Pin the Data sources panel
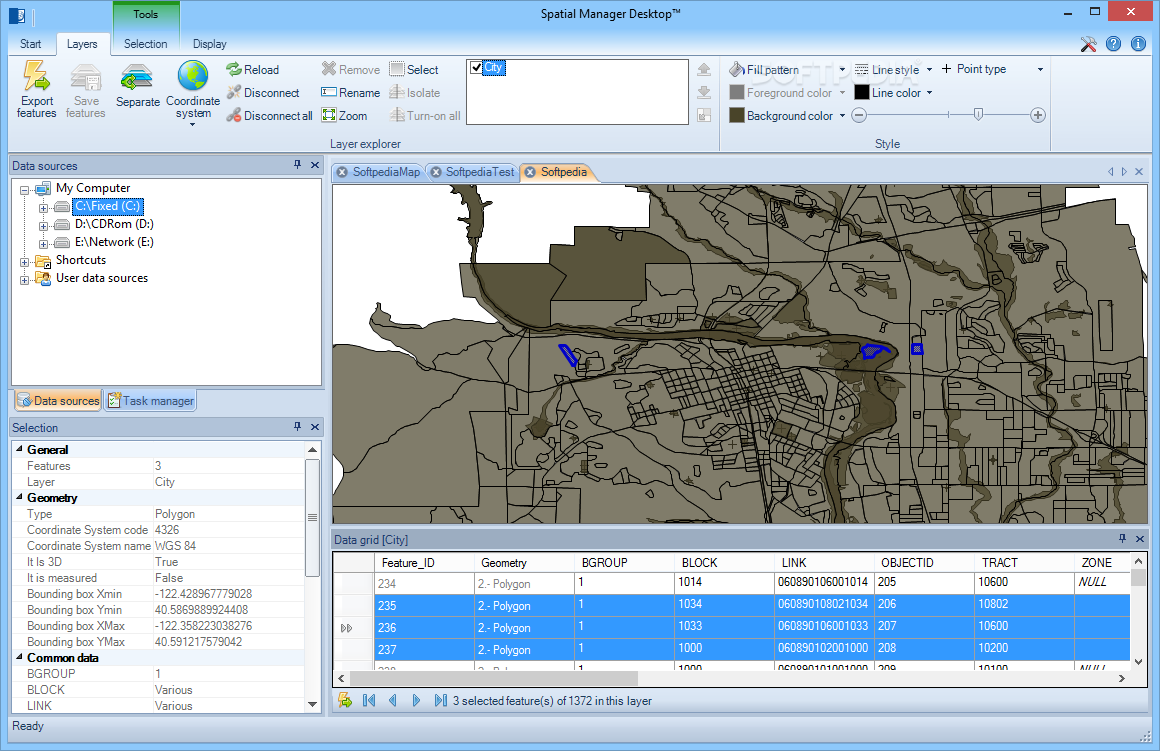1160x751 pixels. 297,165
